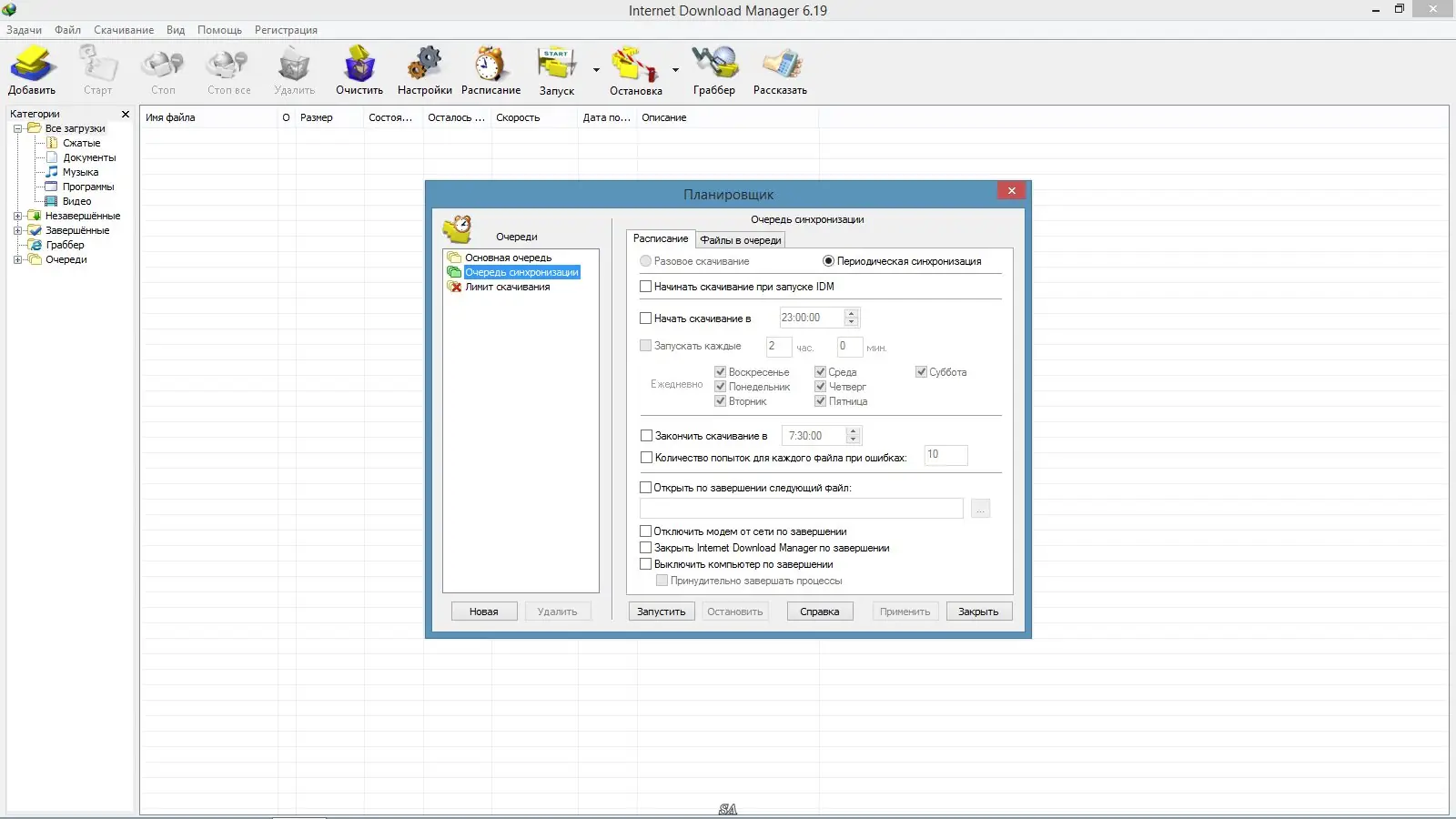Check Выключить компьютер по завершении
The image size is (1456, 819).
click(x=646, y=564)
